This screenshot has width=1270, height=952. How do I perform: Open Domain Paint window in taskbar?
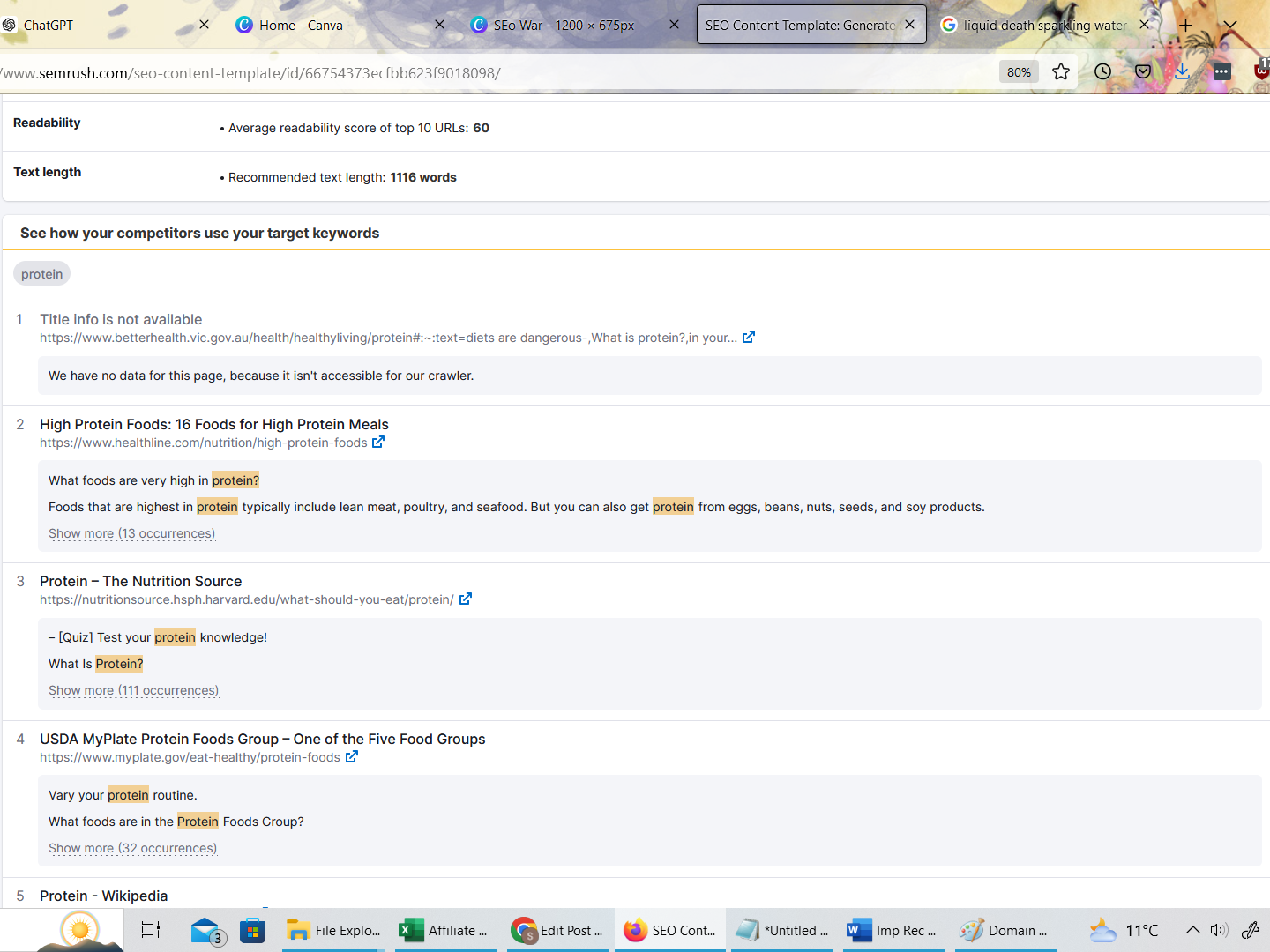1005,930
